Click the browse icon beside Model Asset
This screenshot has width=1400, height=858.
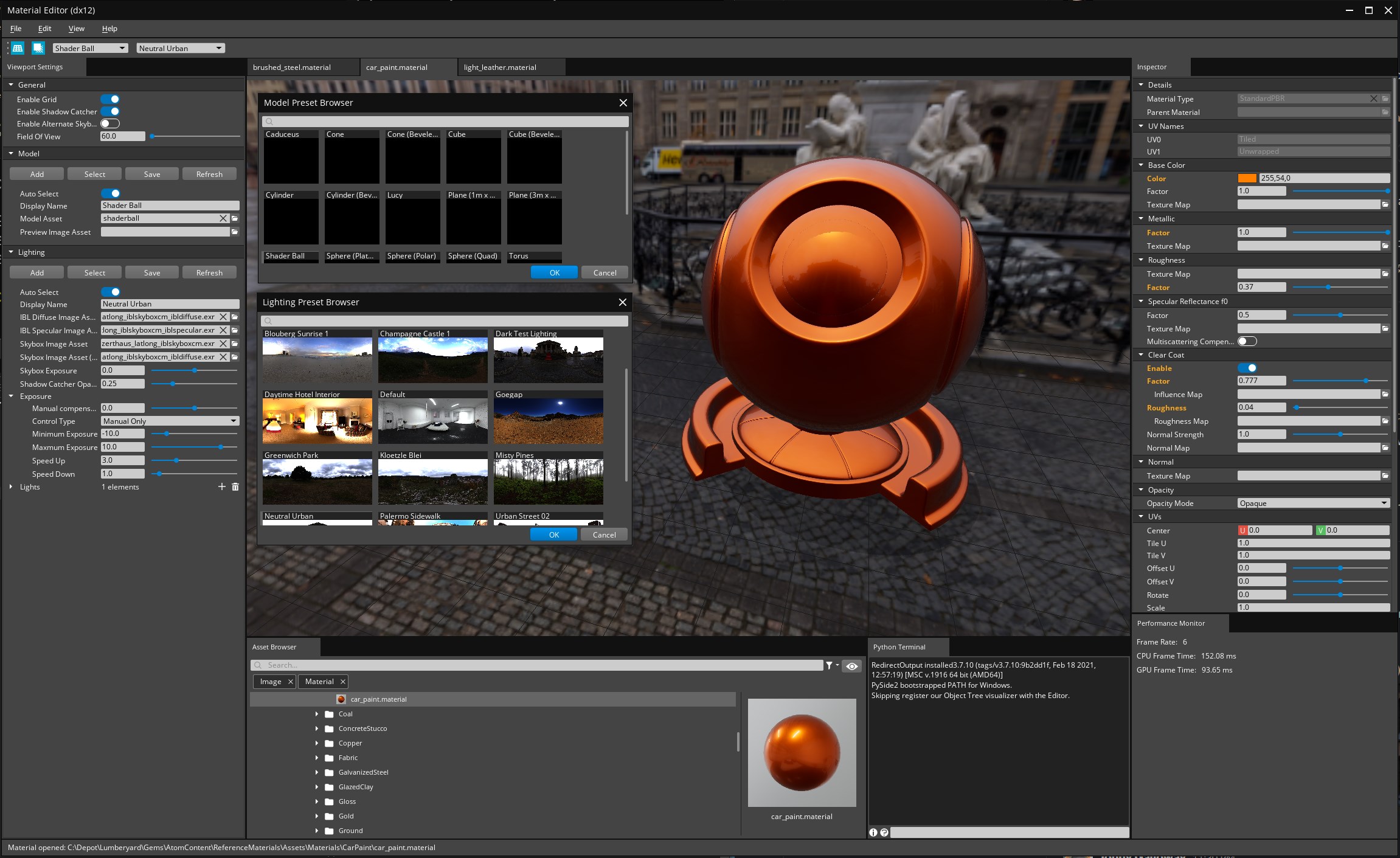[235, 218]
